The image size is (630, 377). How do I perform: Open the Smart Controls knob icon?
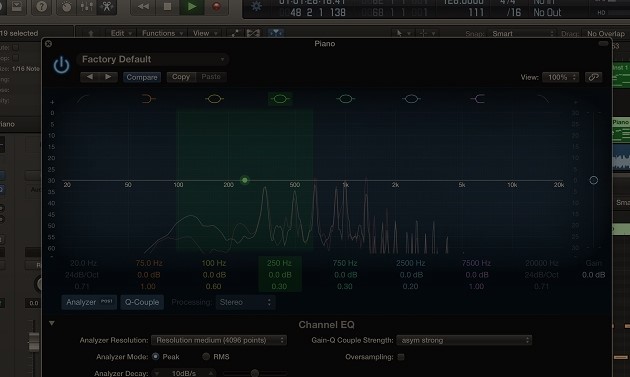pos(67,6)
